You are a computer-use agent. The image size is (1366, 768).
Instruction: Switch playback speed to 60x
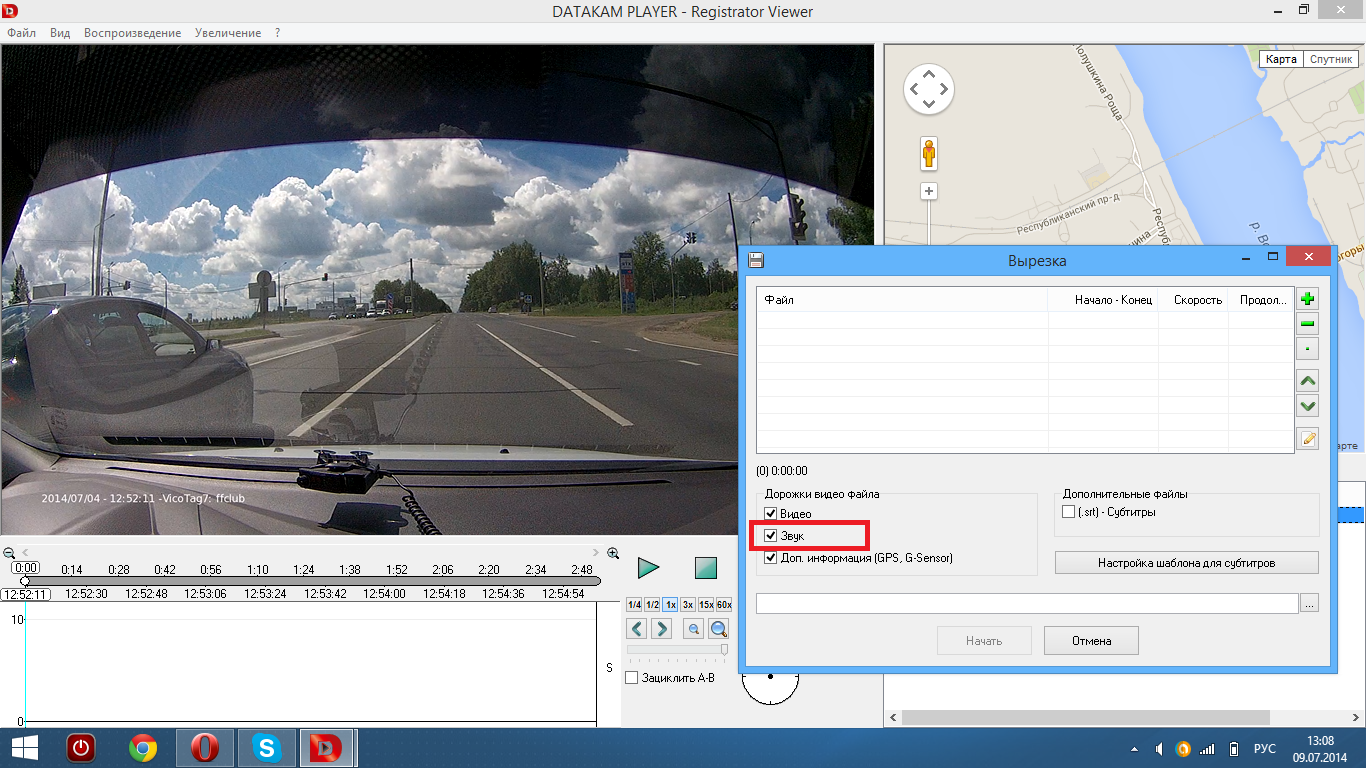[x=724, y=605]
